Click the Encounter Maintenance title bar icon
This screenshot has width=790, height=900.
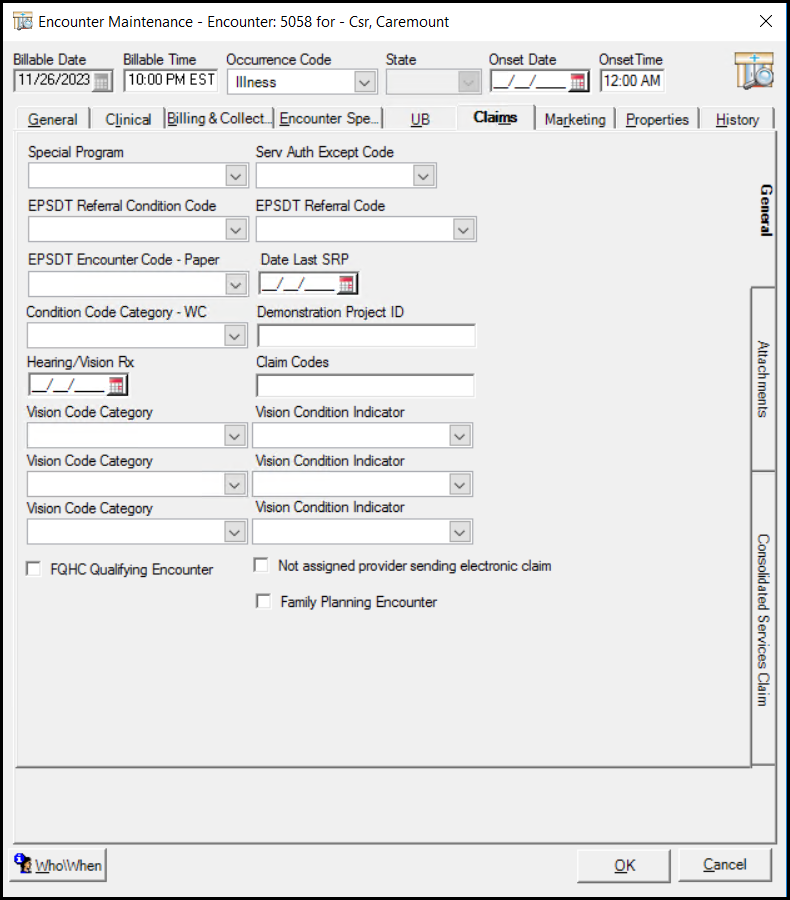[x=22, y=21]
